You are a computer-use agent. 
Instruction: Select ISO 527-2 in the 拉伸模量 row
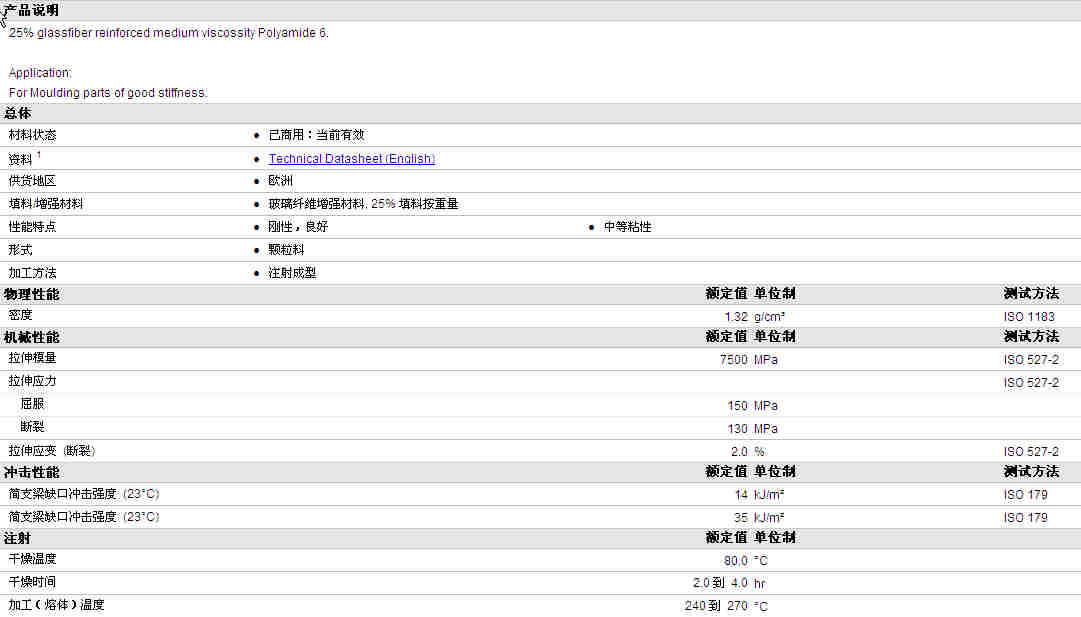tap(1031, 360)
